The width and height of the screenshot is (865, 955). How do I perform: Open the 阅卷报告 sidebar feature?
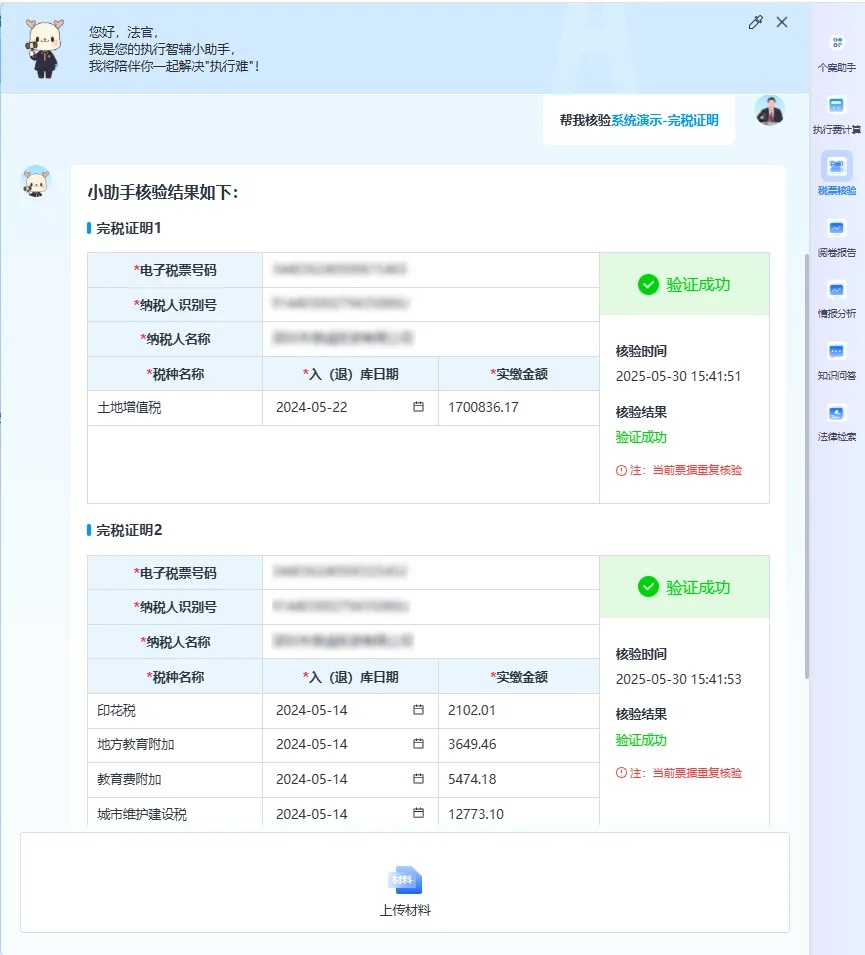tap(838, 240)
